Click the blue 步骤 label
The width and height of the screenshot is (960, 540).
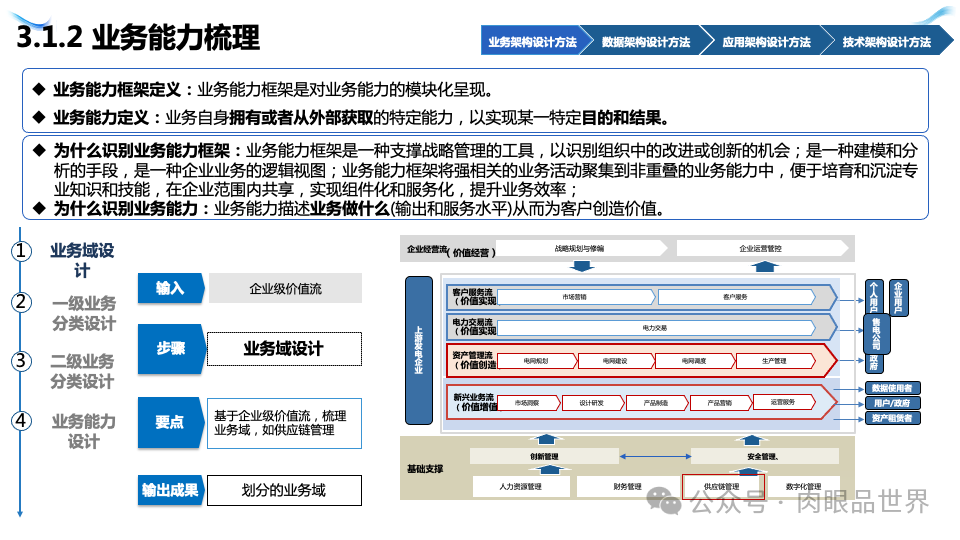(x=170, y=348)
